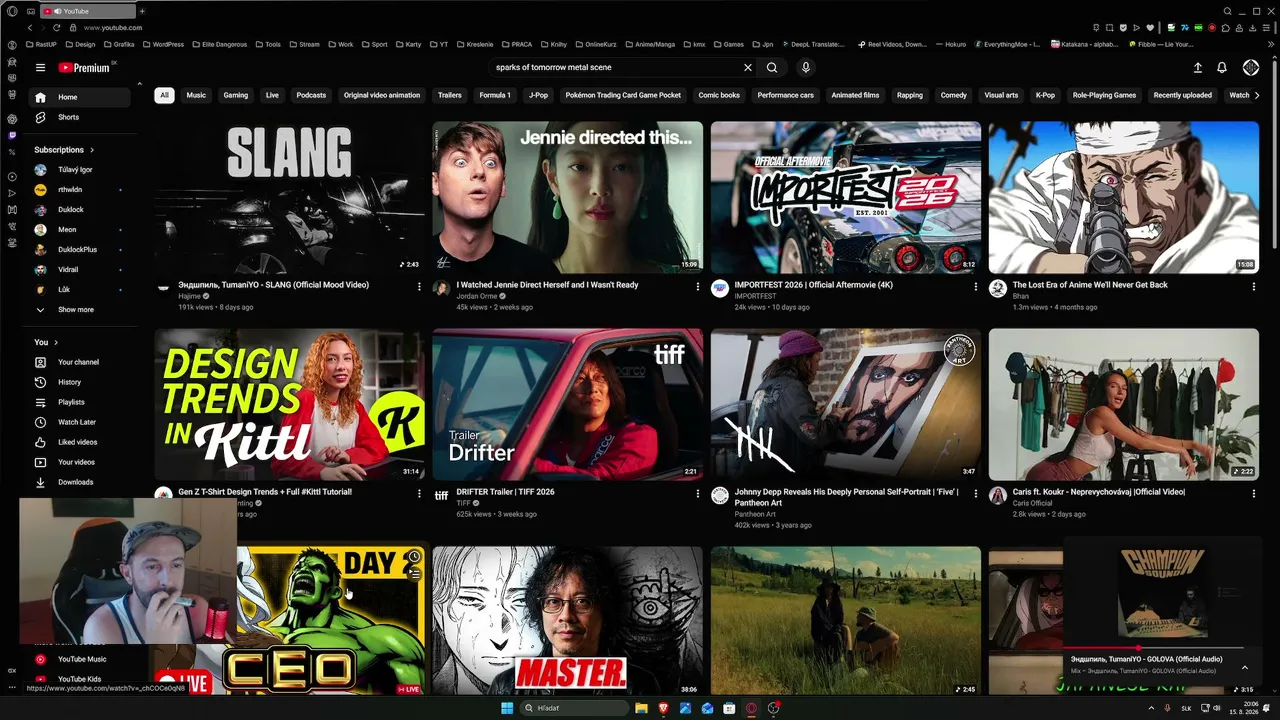The height and width of the screenshot is (720, 1280).
Task: Click in the YouTube search field
Action: (614, 68)
